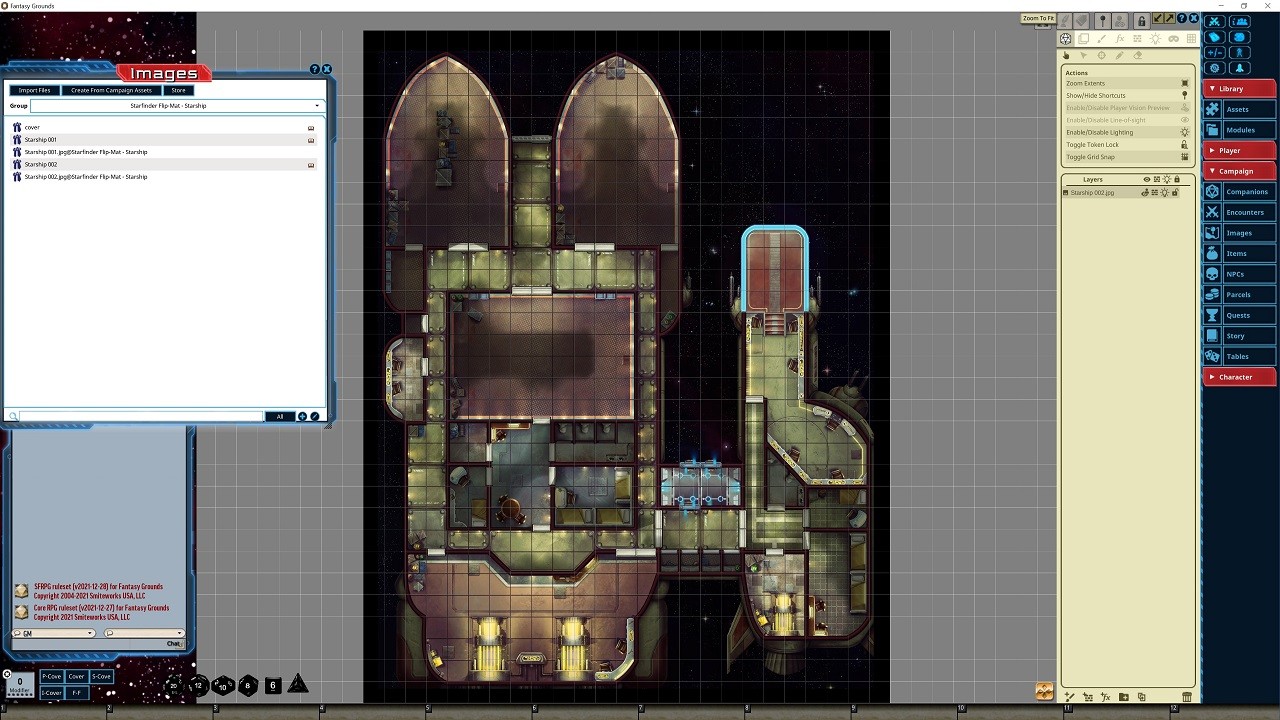Expand the Character sidebar section

tap(1239, 377)
